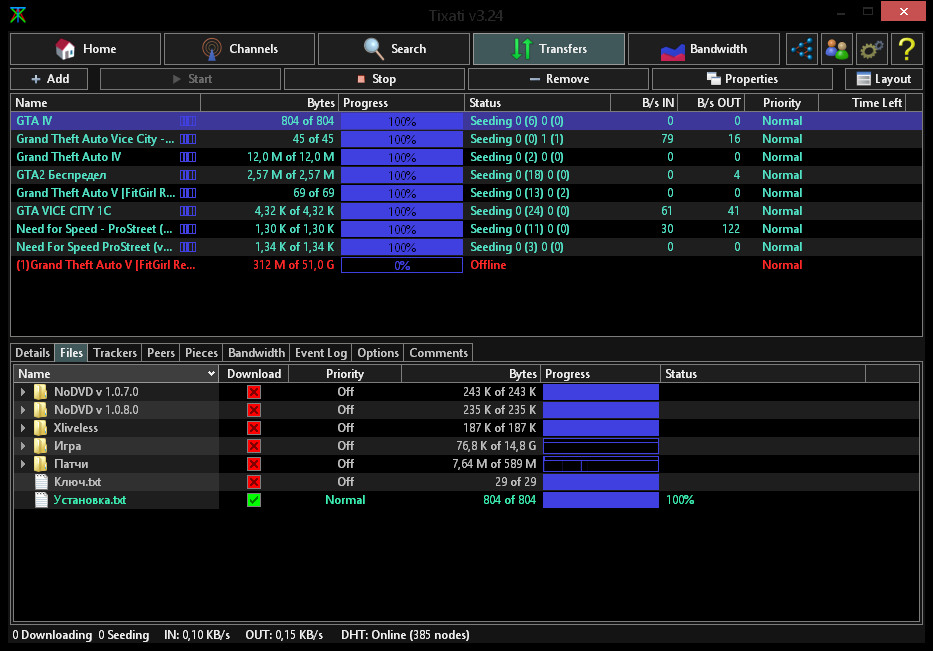Click piece icon next to GTA2 Беспредел
The height and width of the screenshot is (651, 933).
pyautogui.click(x=188, y=175)
